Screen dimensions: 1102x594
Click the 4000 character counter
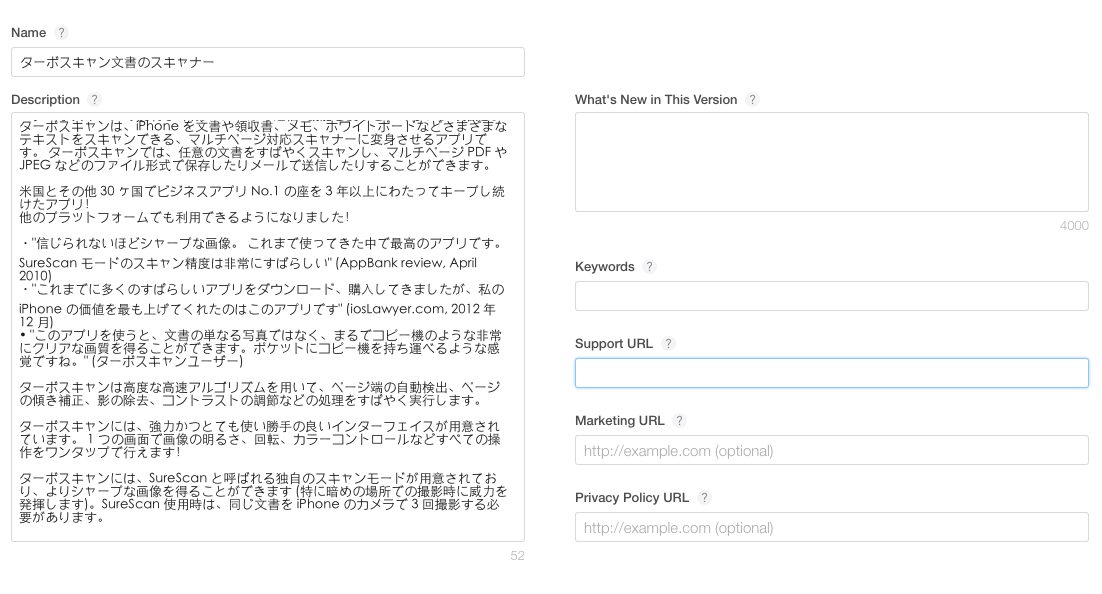[x=1074, y=226]
